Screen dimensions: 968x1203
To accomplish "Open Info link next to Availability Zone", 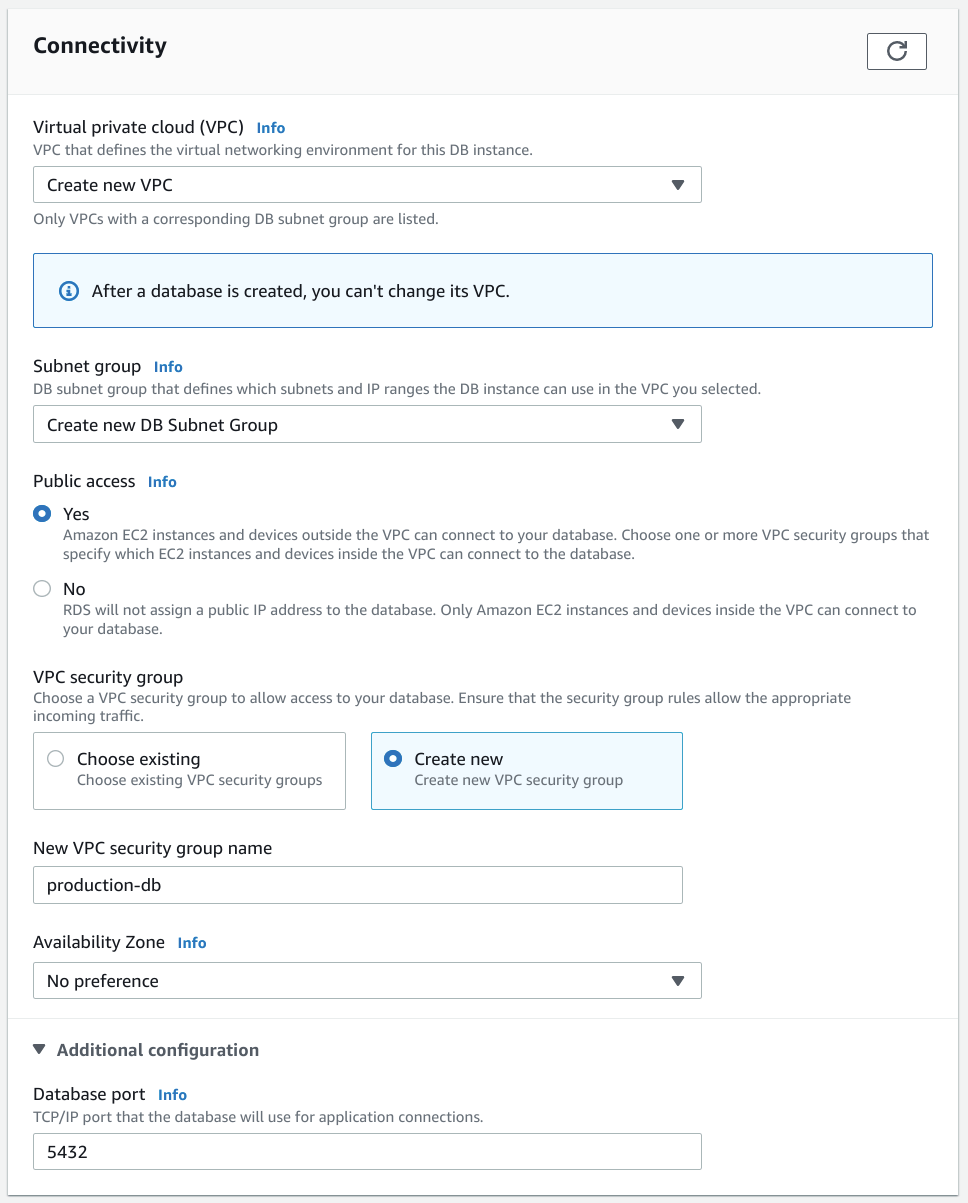I will pos(192,943).
